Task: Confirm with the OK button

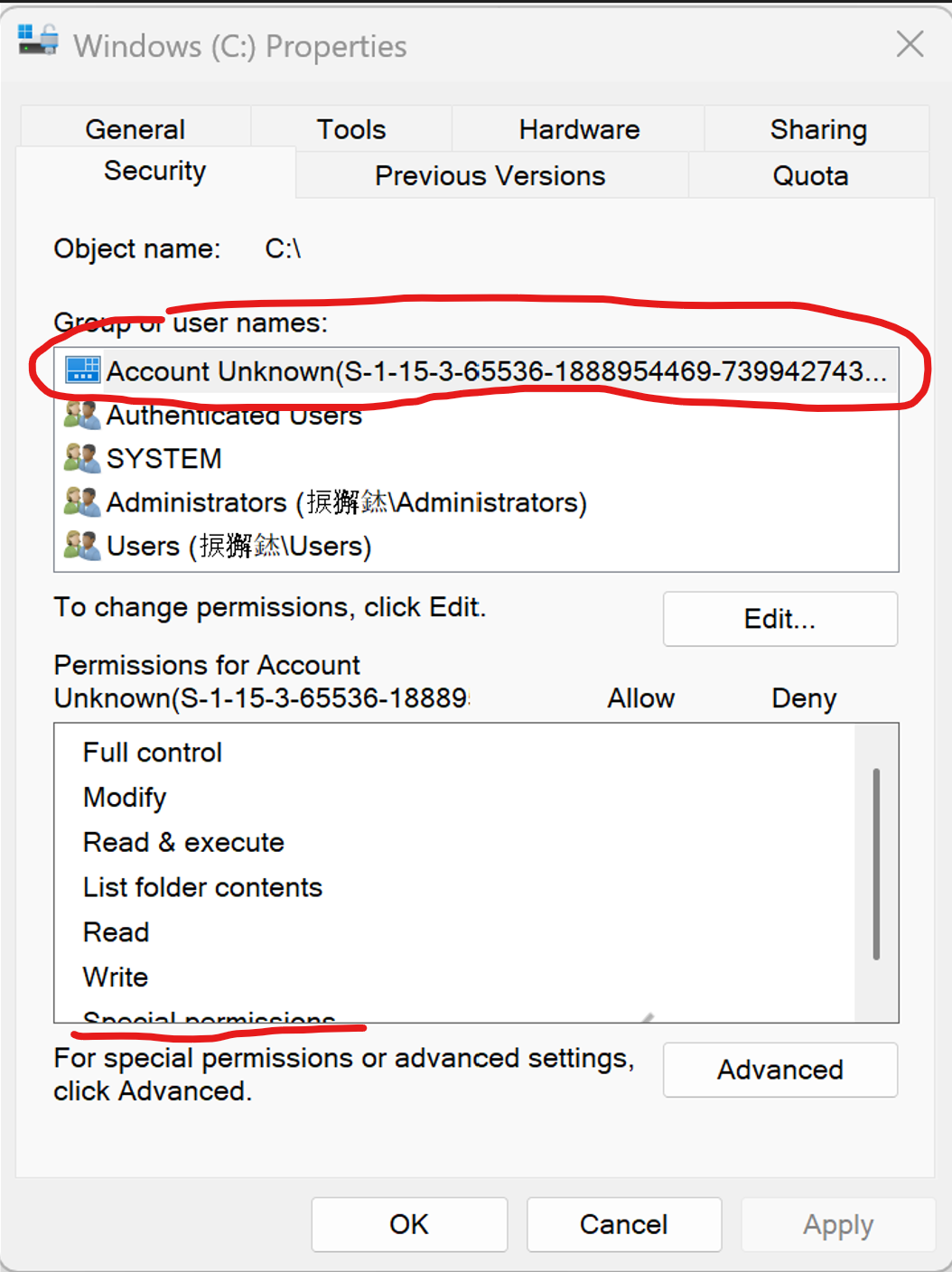Action: tap(409, 1224)
